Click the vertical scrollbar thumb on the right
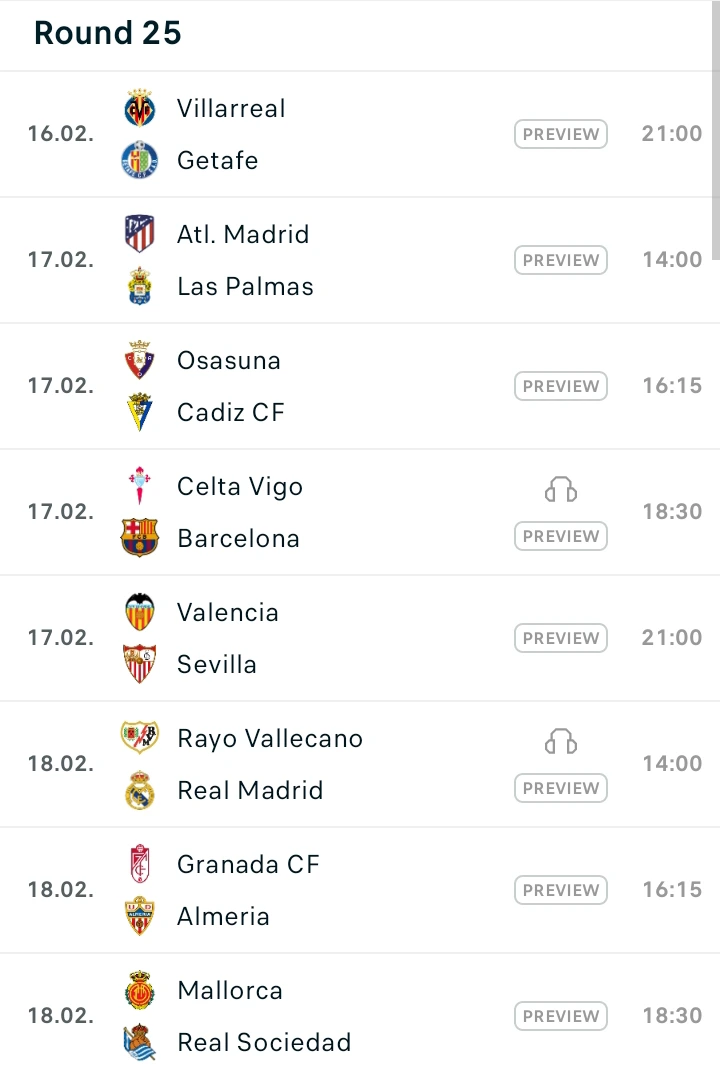The width and height of the screenshot is (720, 1070). pyautogui.click(x=715, y=130)
